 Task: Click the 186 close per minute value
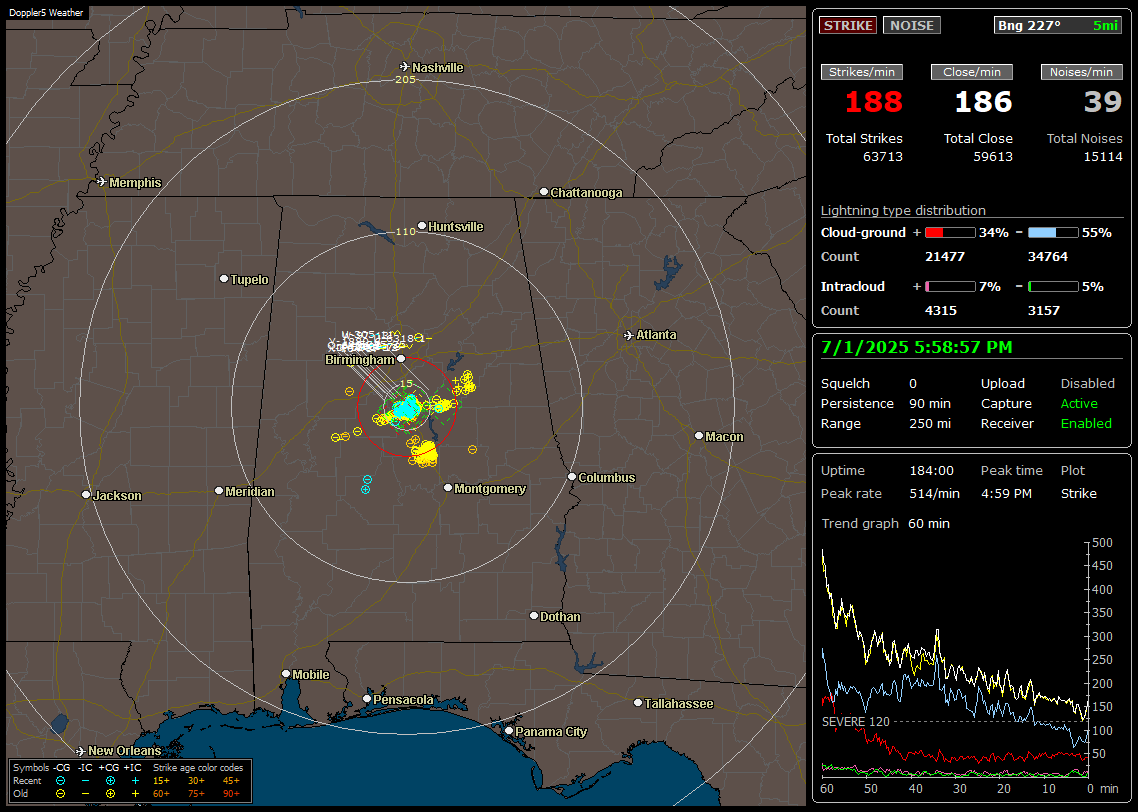983,102
